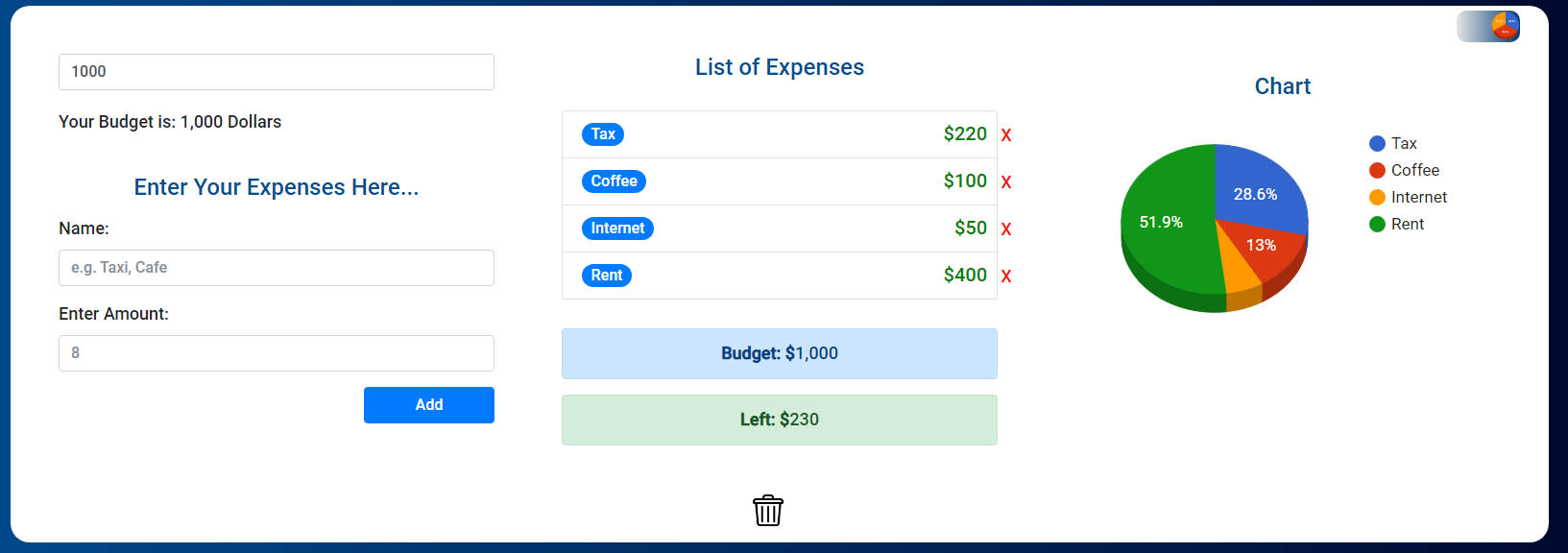This screenshot has width=1568, height=553.
Task: Select the green 51.9% pie slice
Action: click(1162, 221)
